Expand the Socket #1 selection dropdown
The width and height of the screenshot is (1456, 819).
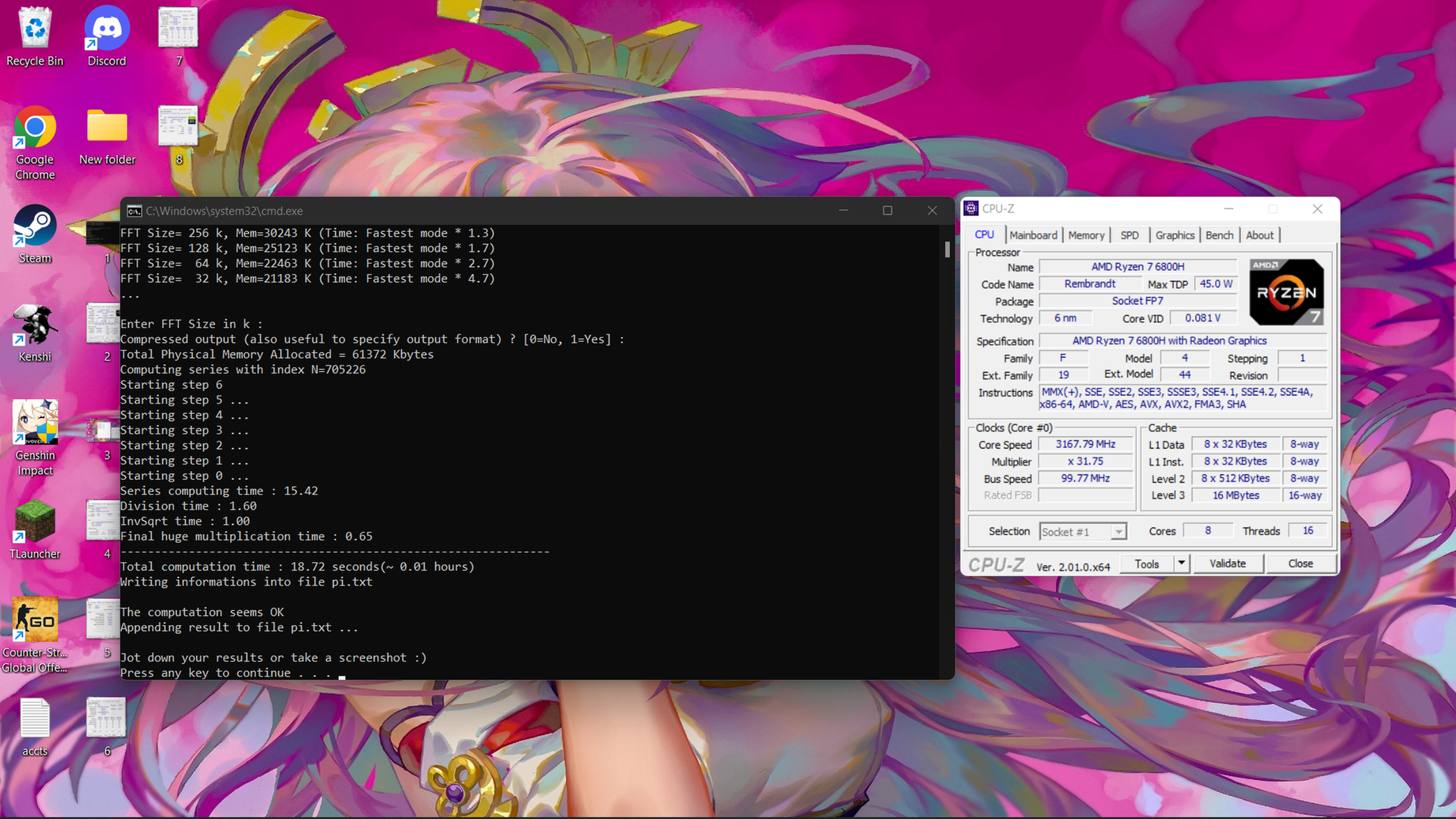point(1119,532)
